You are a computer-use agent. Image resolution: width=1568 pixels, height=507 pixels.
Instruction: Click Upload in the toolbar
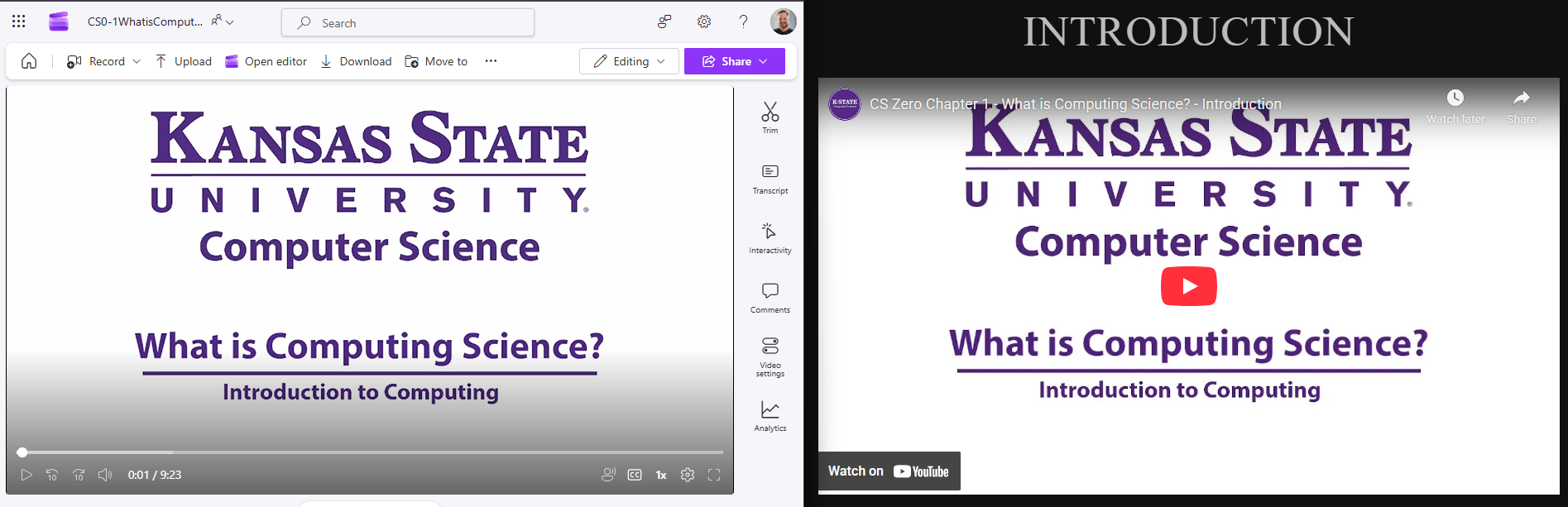(x=184, y=61)
